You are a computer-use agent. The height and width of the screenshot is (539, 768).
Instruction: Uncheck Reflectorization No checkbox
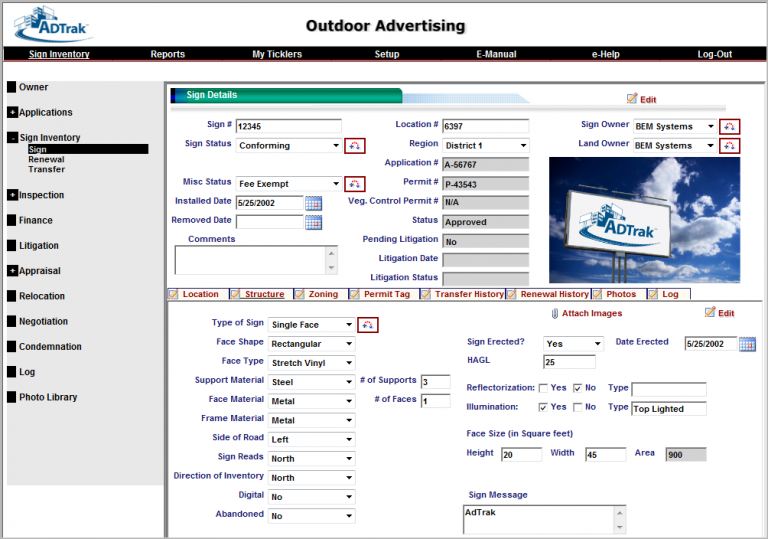click(577, 388)
